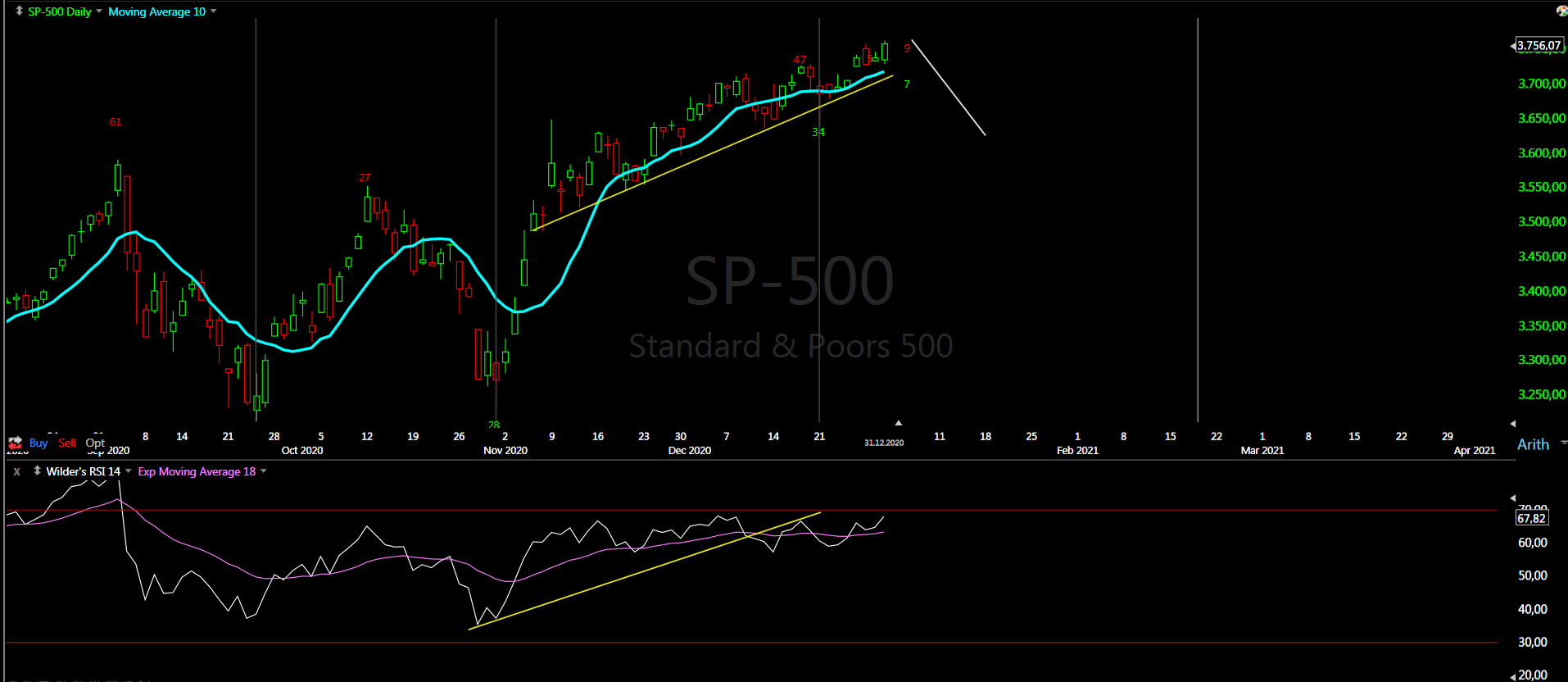Click the small left arrow below the price axis
Viewport: 1568px width, 682px height.
pyautogui.click(x=1512, y=424)
